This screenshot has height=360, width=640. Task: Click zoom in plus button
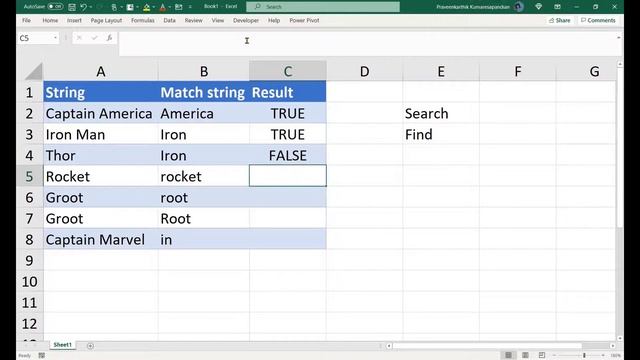tap(603, 356)
